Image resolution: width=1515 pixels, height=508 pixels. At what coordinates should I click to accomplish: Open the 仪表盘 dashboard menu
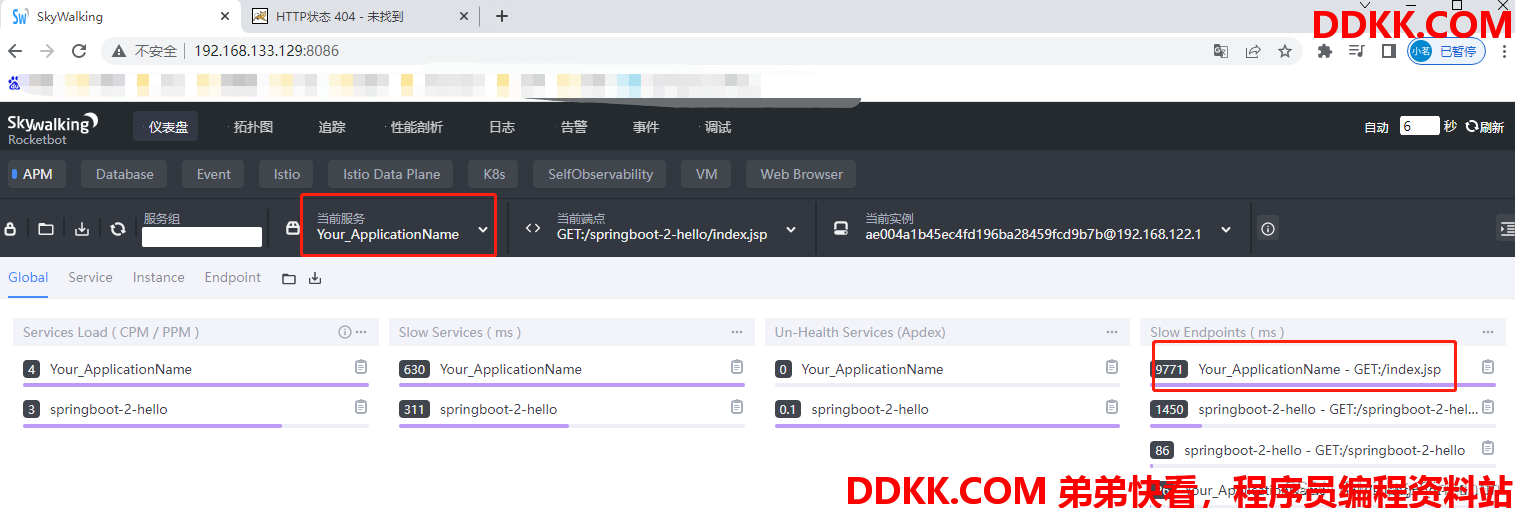coord(166,127)
